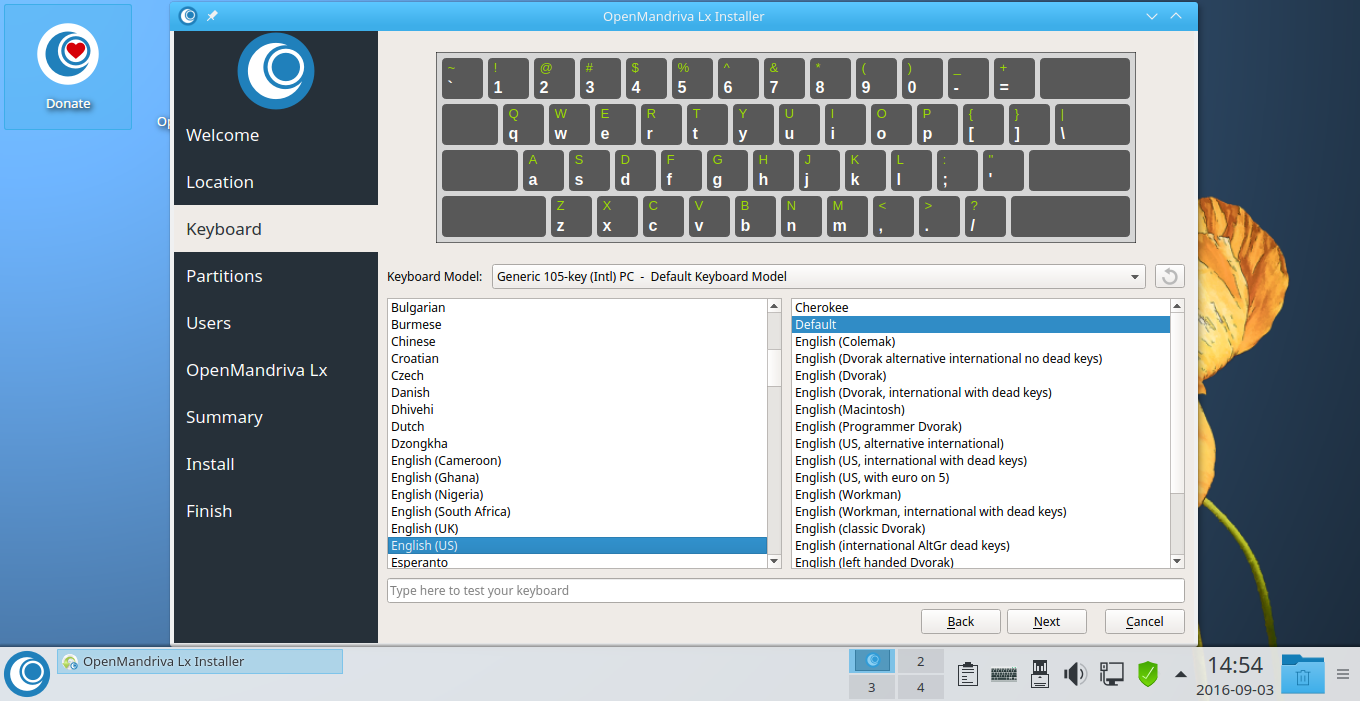Open the green shield tray icon
Image resolution: width=1360 pixels, height=701 pixels.
pos(1148,674)
